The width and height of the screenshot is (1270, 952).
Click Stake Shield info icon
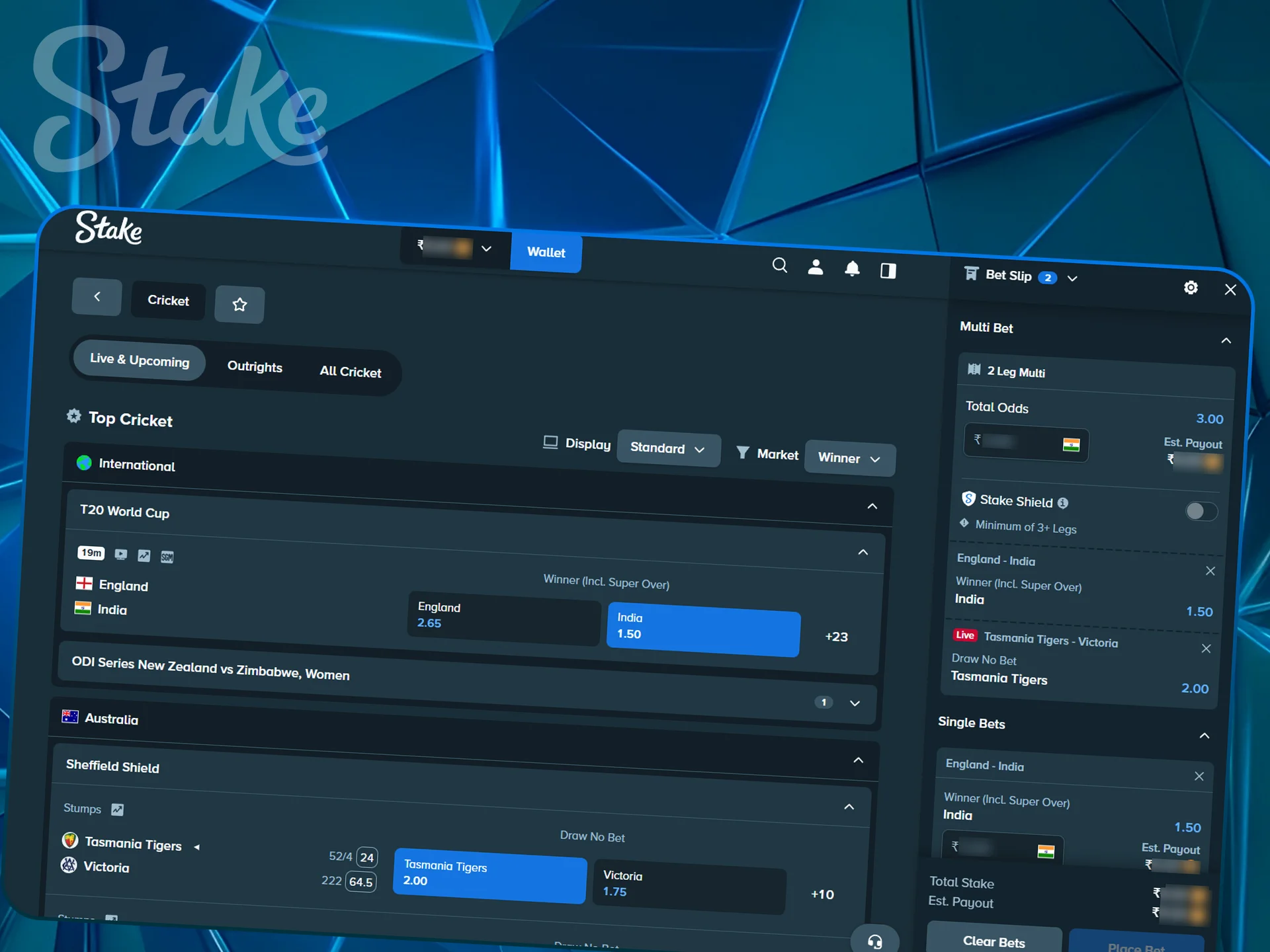(x=1063, y=503)
